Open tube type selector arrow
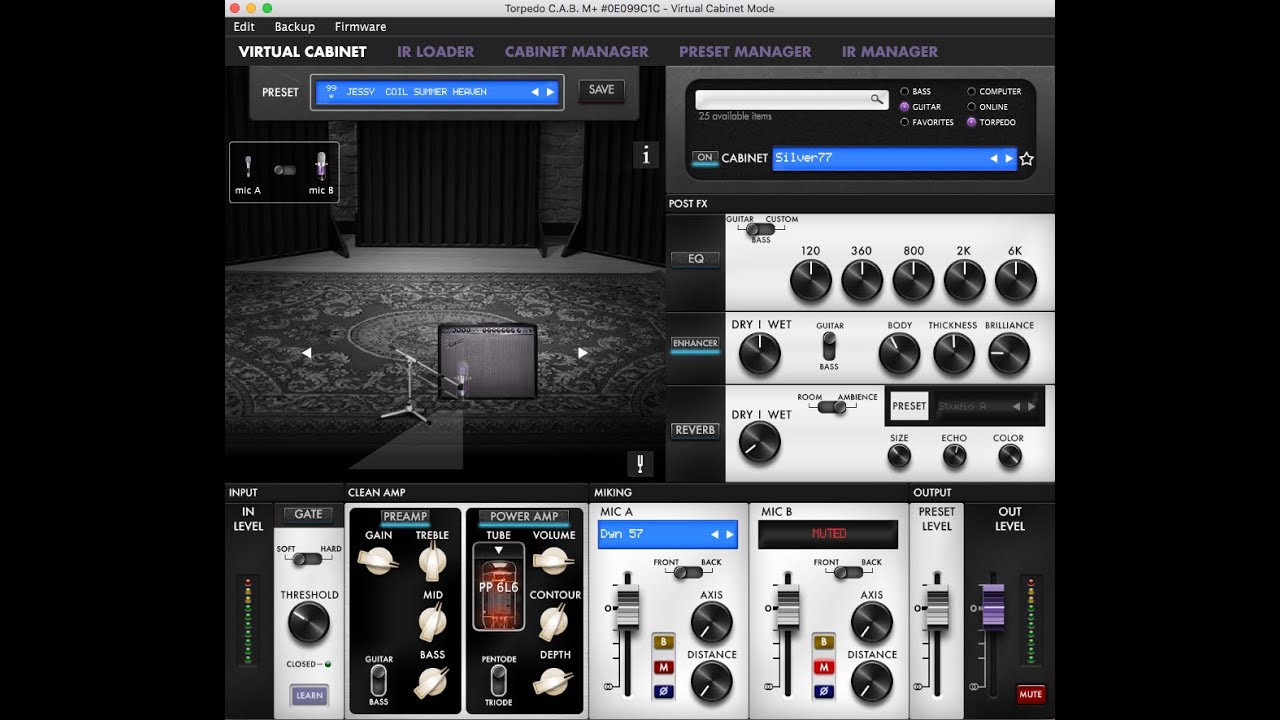The height and width of the screenshot is (720, 1280). [x=499, y=550]
